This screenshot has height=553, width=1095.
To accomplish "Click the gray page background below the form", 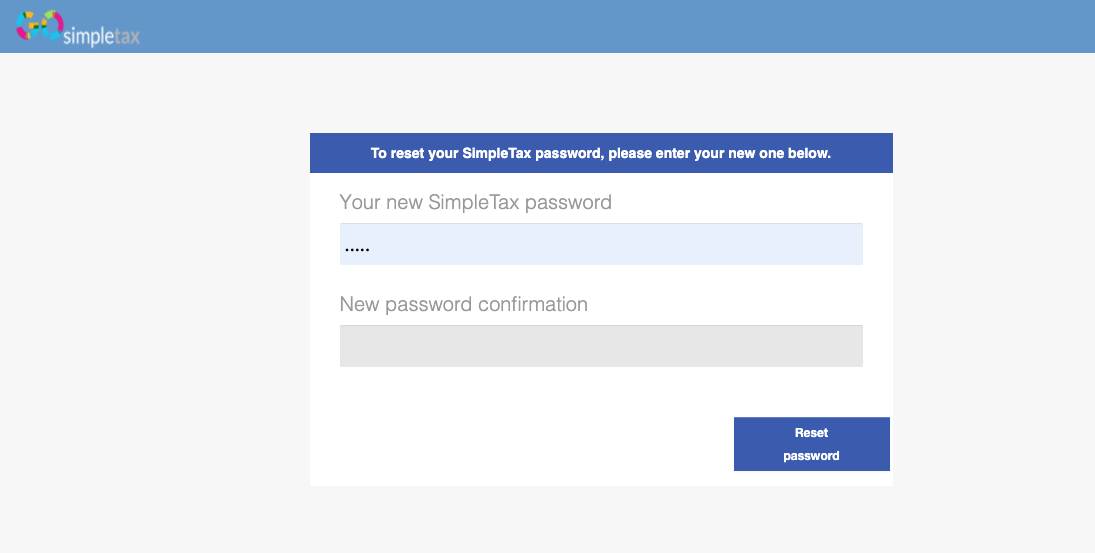I will [600, 520].
